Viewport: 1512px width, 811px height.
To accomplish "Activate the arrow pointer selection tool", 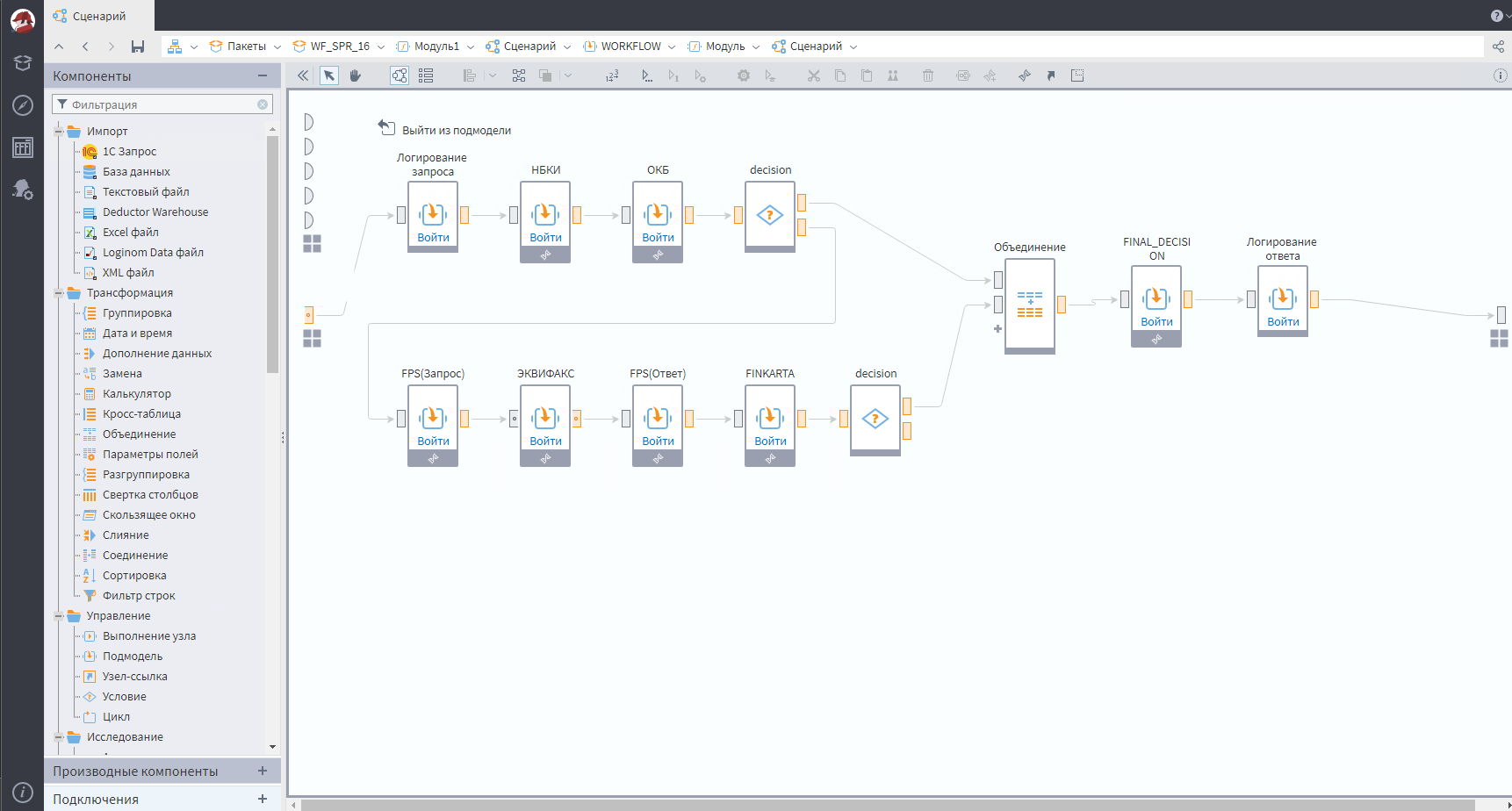I will pos(328,75).
